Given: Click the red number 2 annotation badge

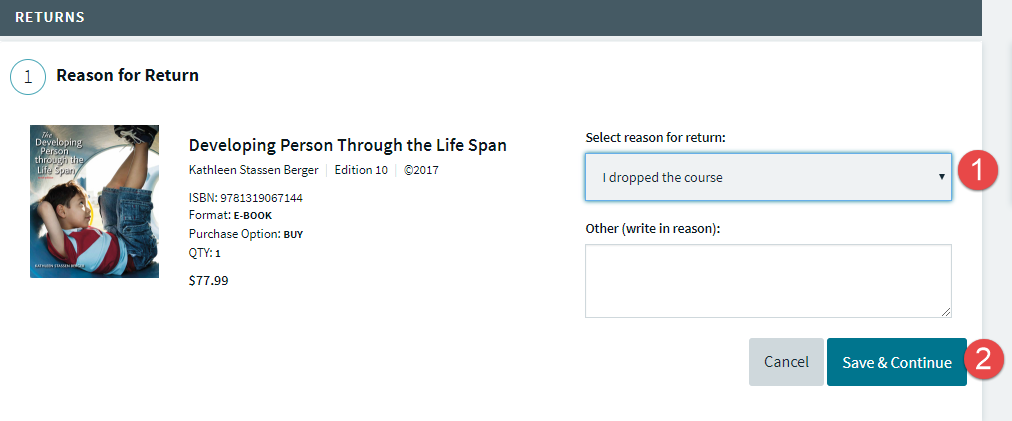Looking at the screenshot, I should point(984,360).
